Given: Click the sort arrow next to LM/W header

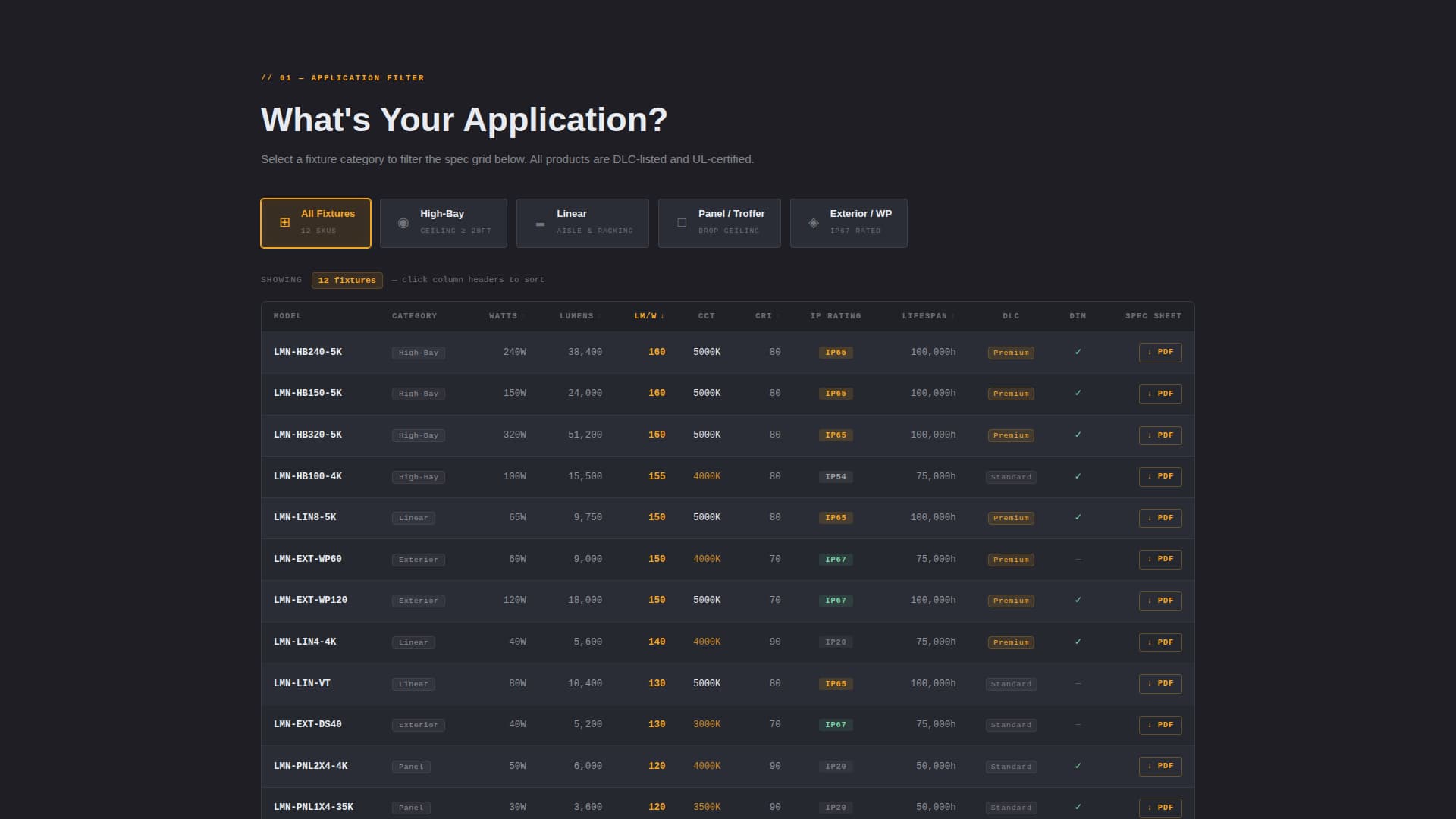Looking at the screenshot, I should [x=663, y=316].
